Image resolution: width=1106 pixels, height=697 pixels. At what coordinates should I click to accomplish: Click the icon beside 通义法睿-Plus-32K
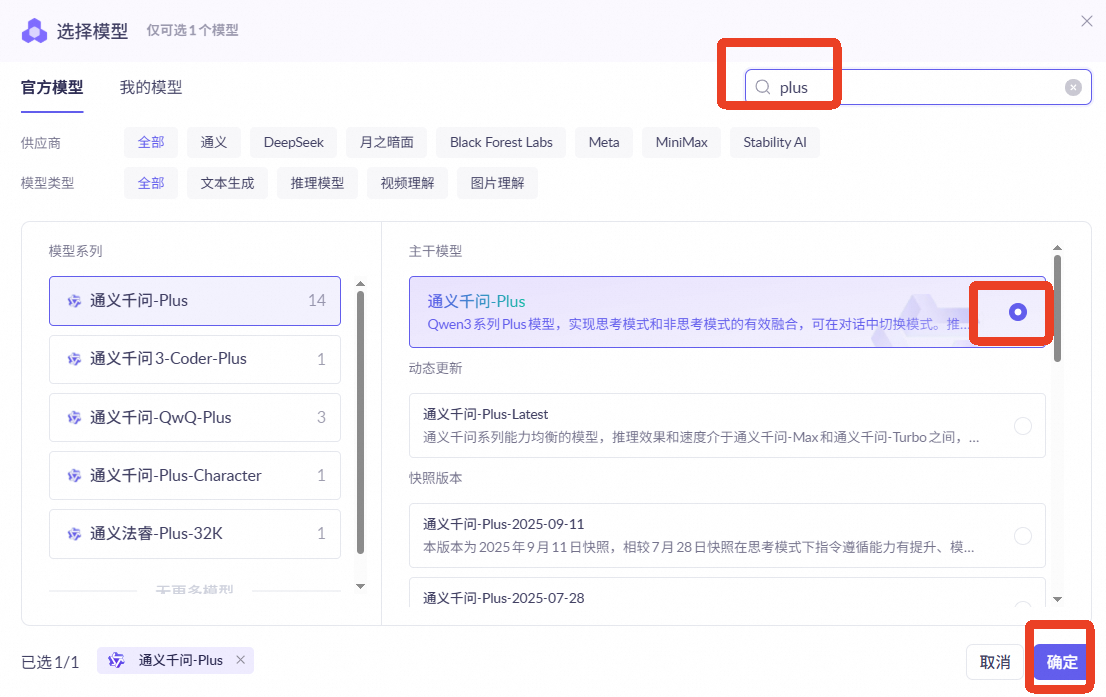(74, 534)
